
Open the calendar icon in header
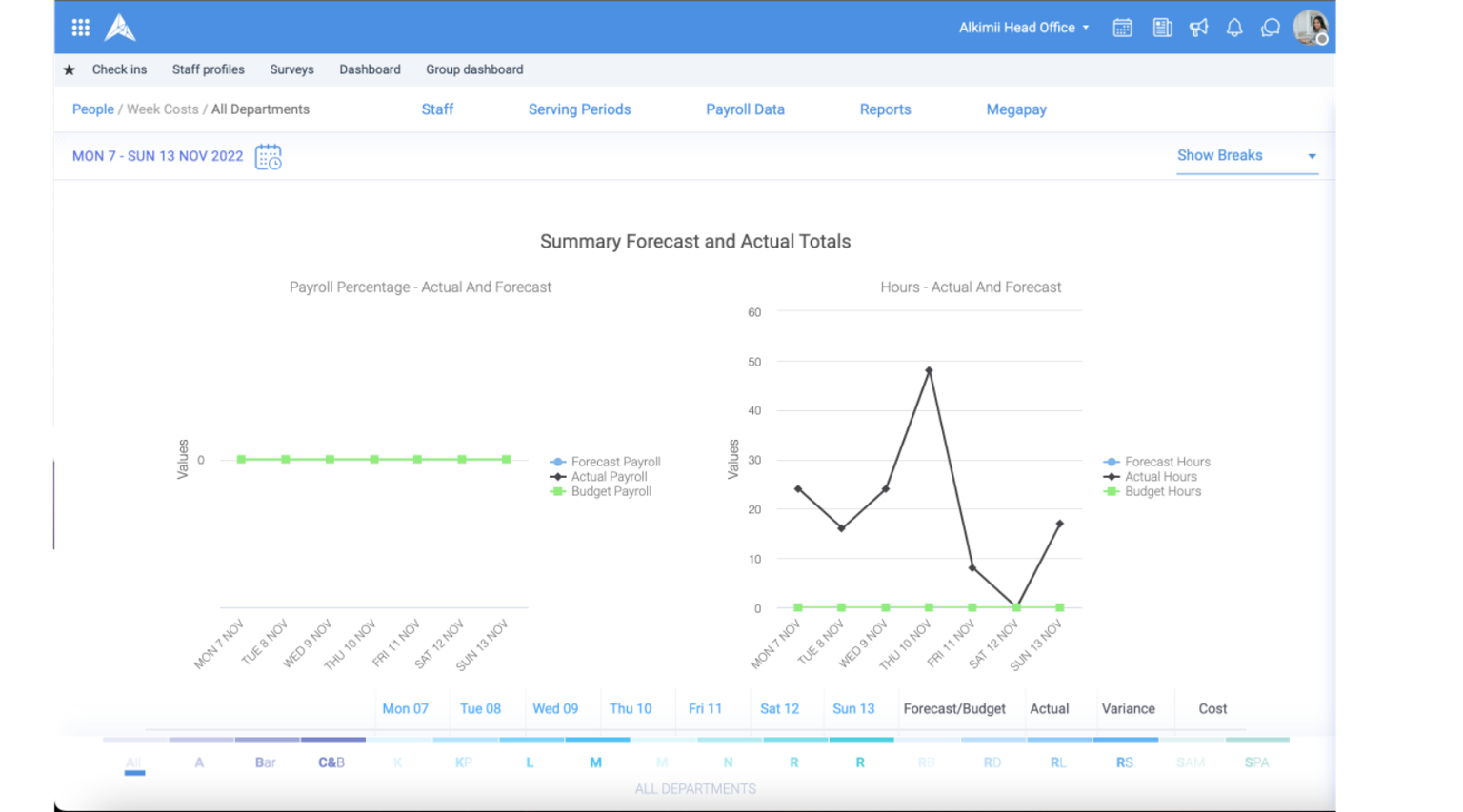click(1123, 28)
